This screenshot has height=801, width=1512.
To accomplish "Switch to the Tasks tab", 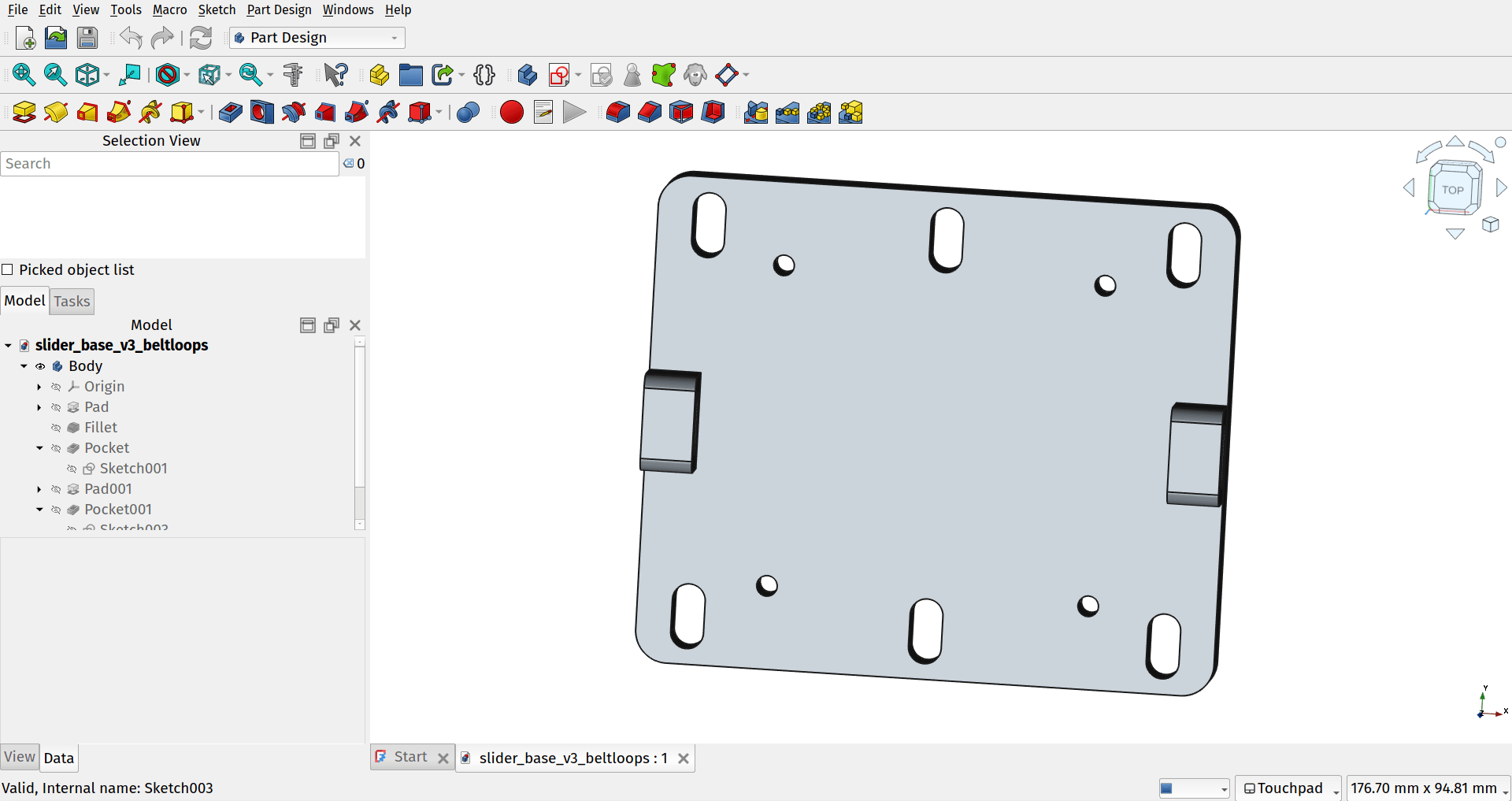I will pyautogui.click(x=72, y=301).
